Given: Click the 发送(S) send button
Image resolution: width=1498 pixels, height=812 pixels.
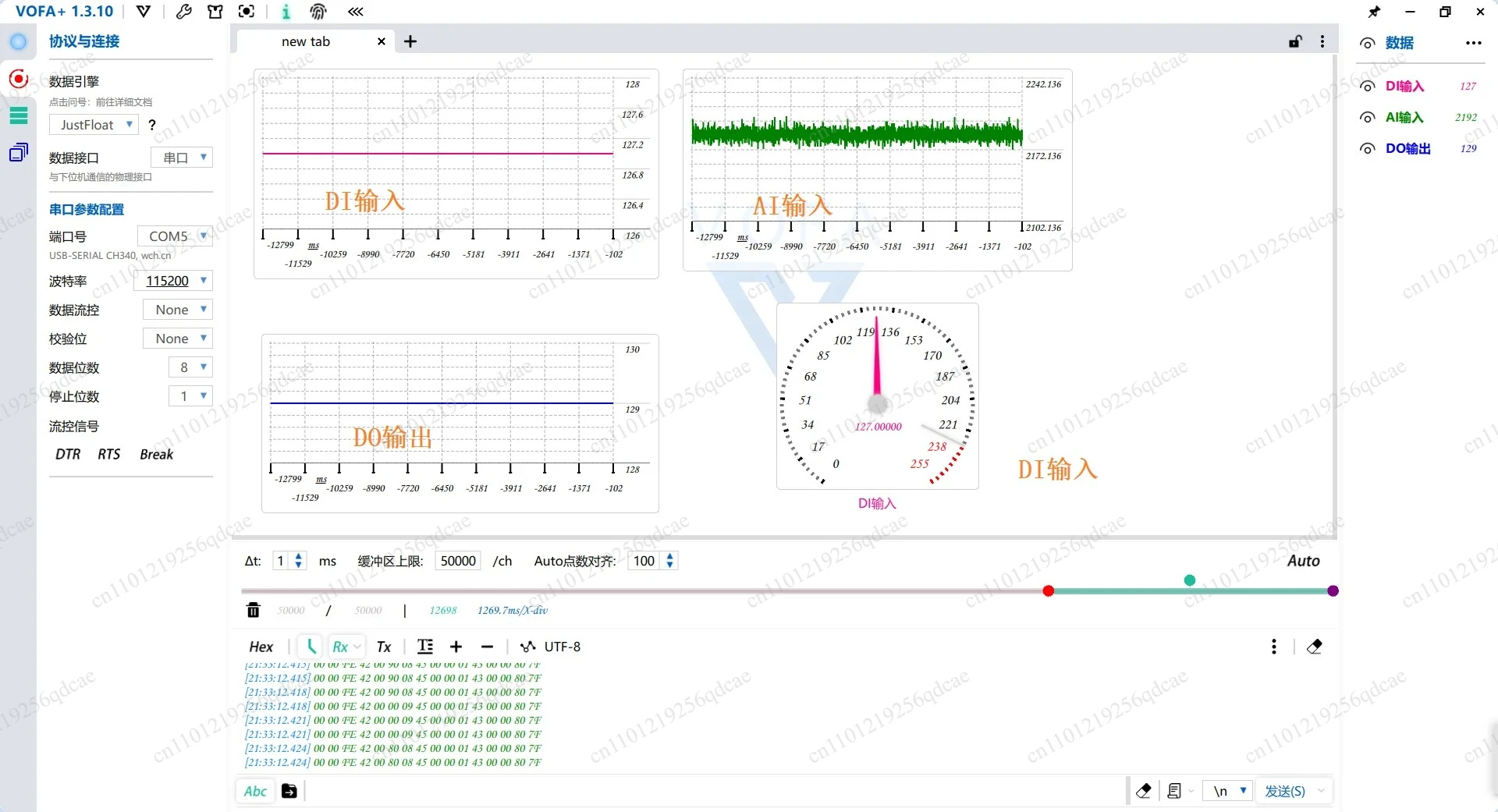Looking at the screenshot, I should (x=1285, y=791).
